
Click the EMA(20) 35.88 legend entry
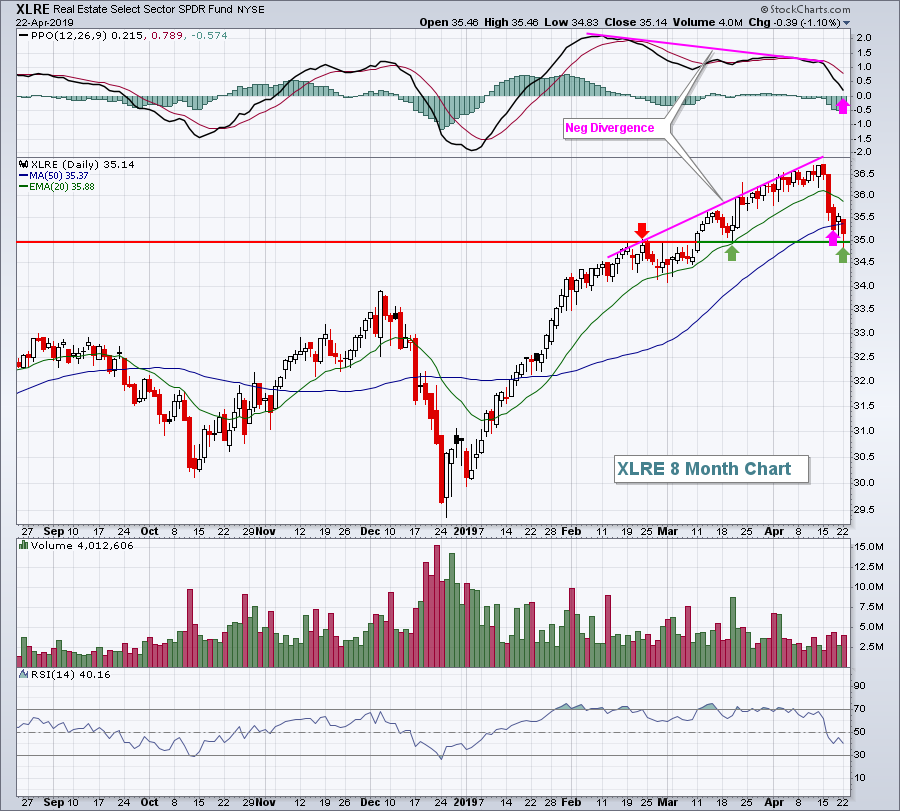coord(61,187)
